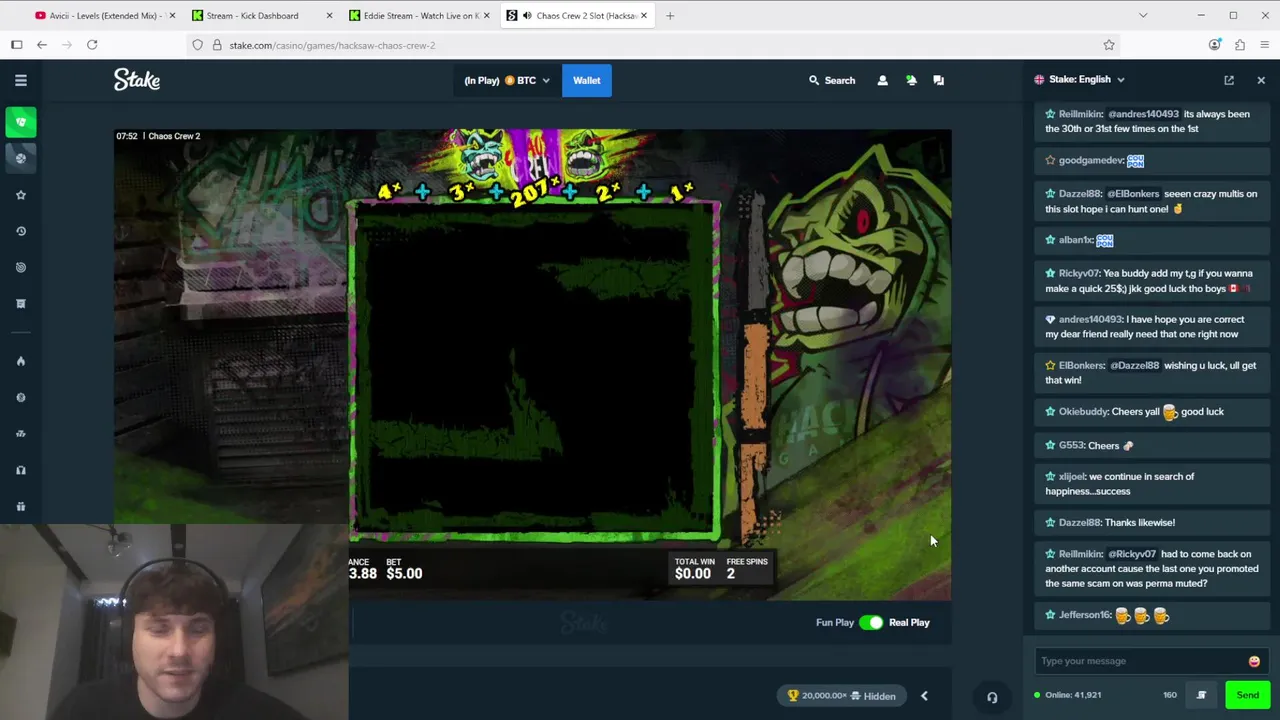
Task: Open the Stake hamburger menu
Action: [x=21, y=80]
